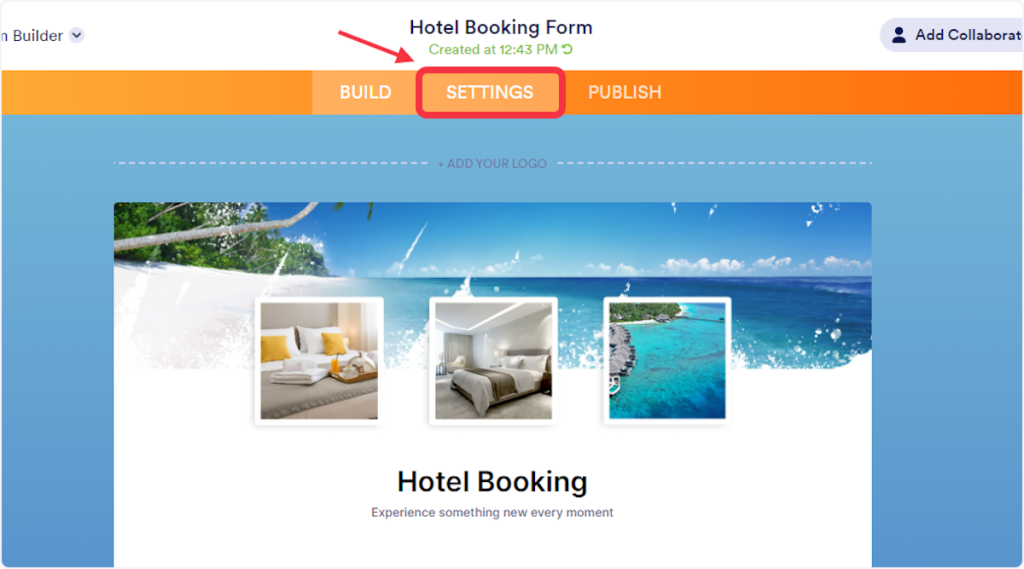Select the turquoise island resort thumbnail
This screenshot has width=1024, height=569.
667,361
